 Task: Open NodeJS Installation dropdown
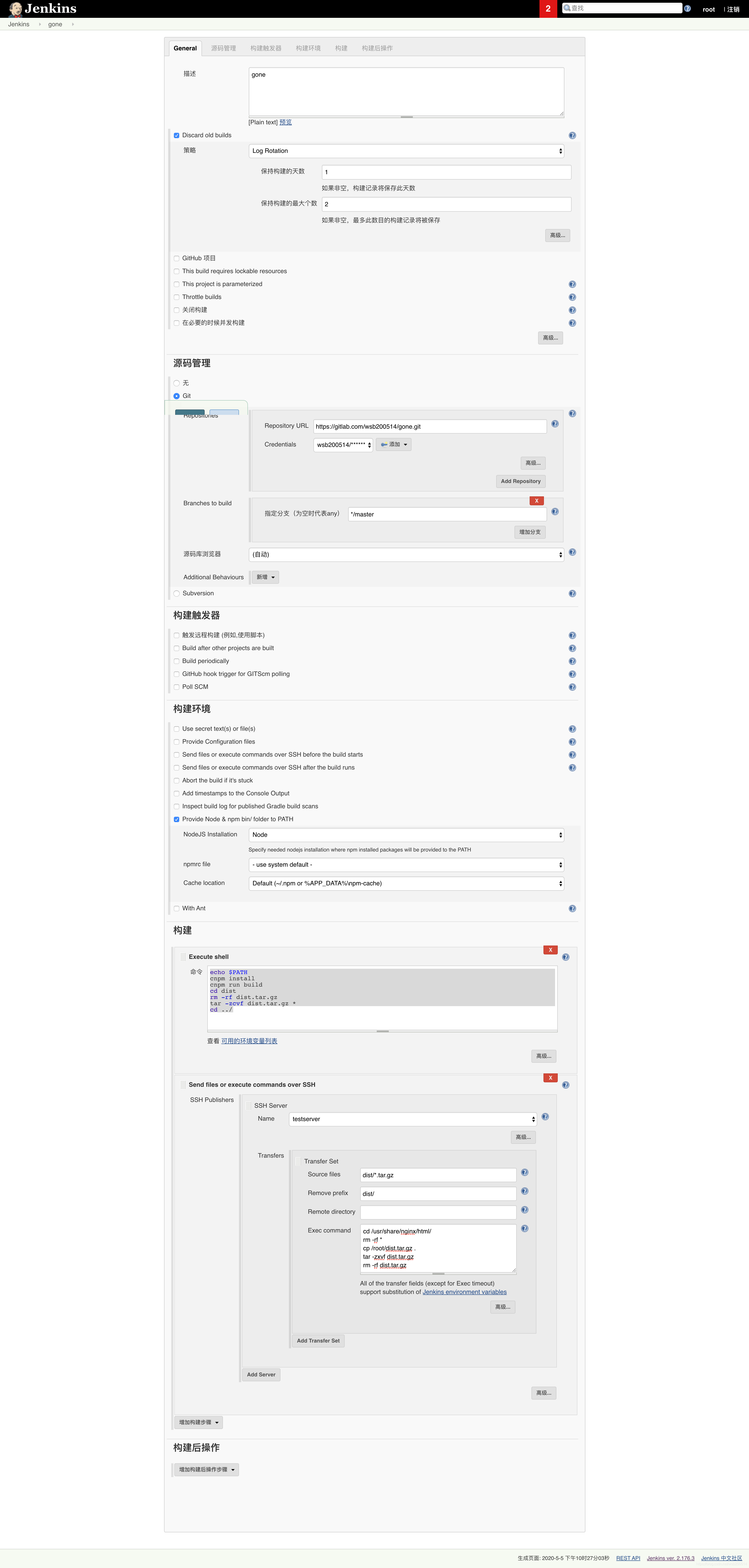click(x=406, y=835)
